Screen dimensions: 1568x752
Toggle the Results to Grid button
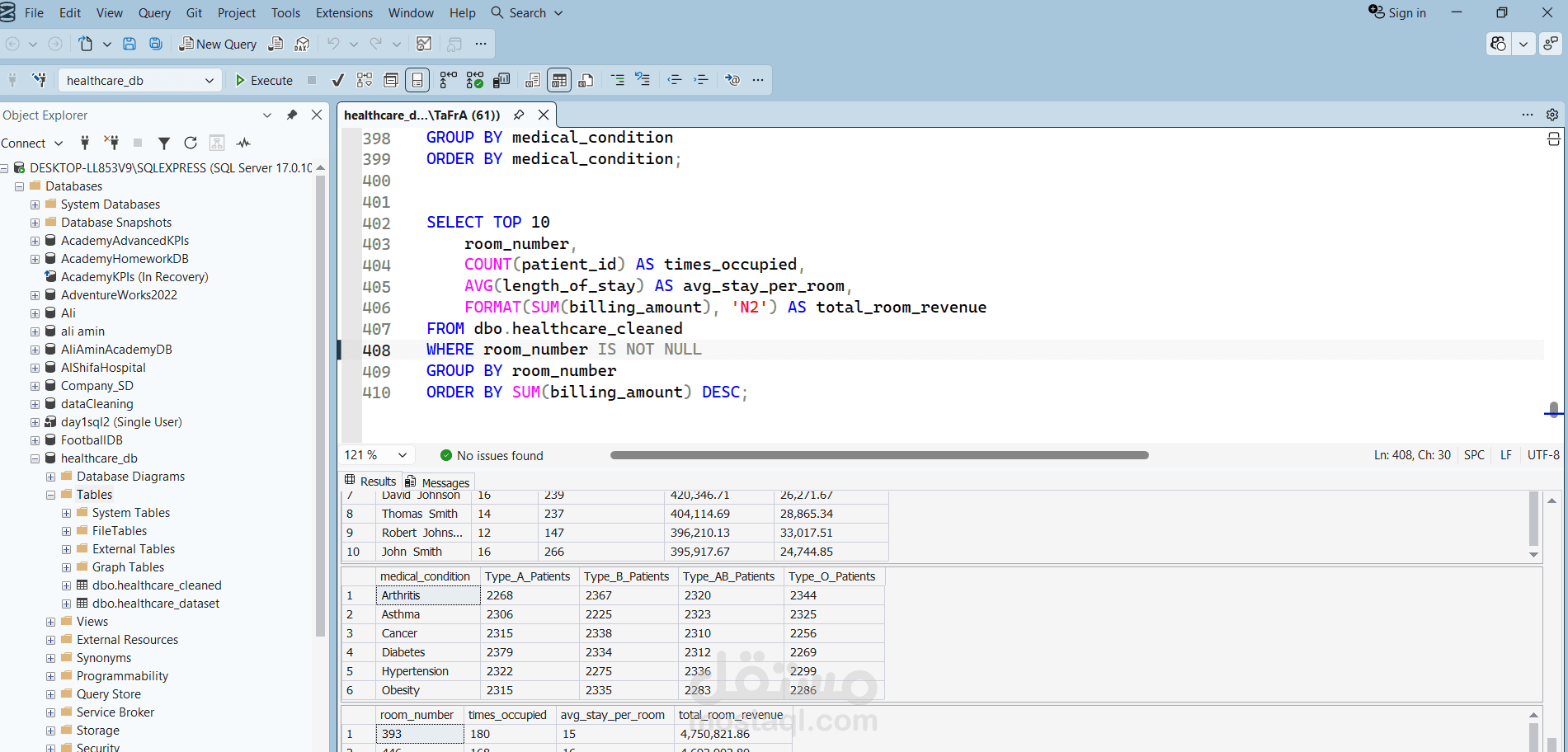pos(559,80)
